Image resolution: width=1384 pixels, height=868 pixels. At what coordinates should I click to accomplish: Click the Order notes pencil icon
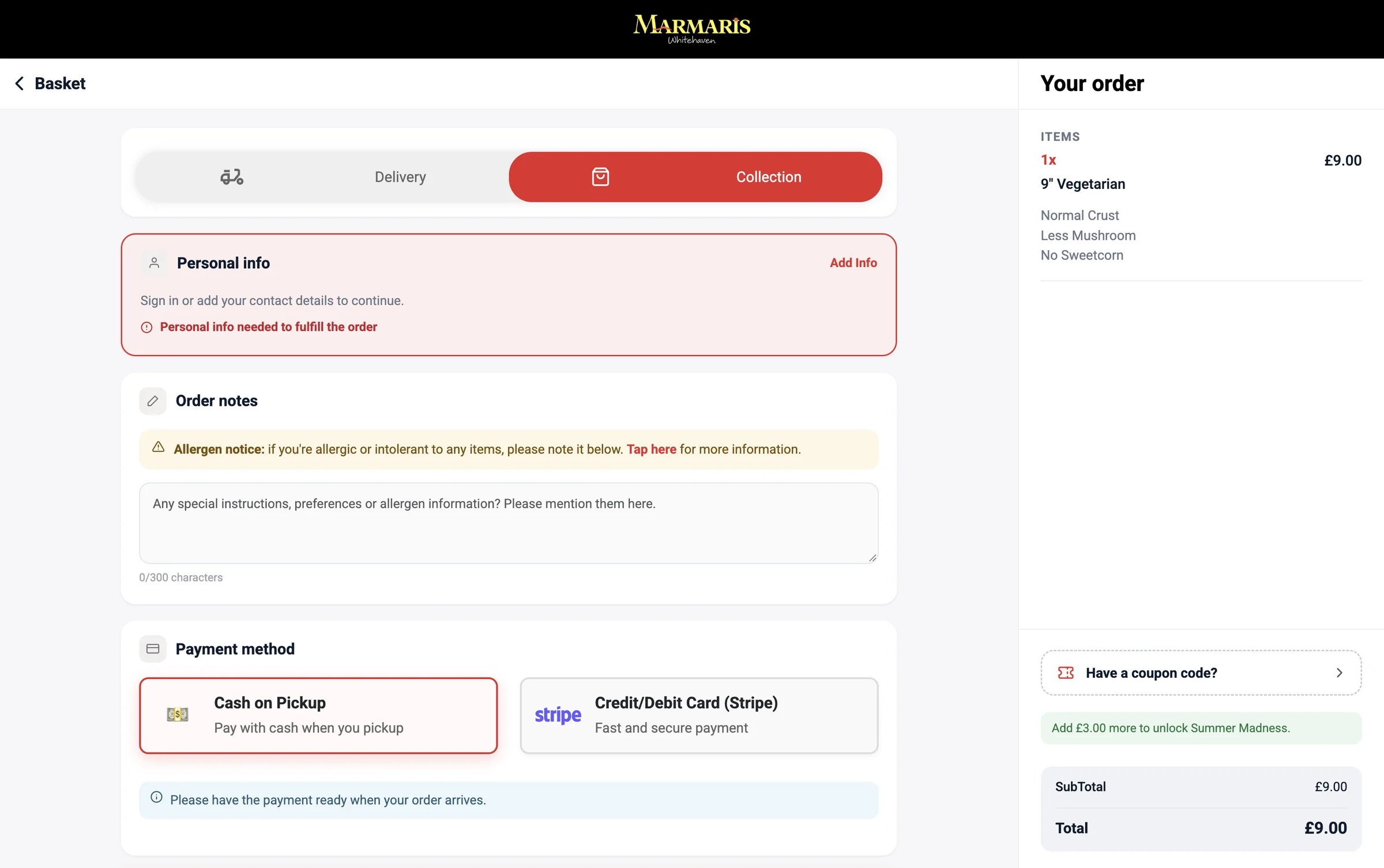[x=153, y=401]
